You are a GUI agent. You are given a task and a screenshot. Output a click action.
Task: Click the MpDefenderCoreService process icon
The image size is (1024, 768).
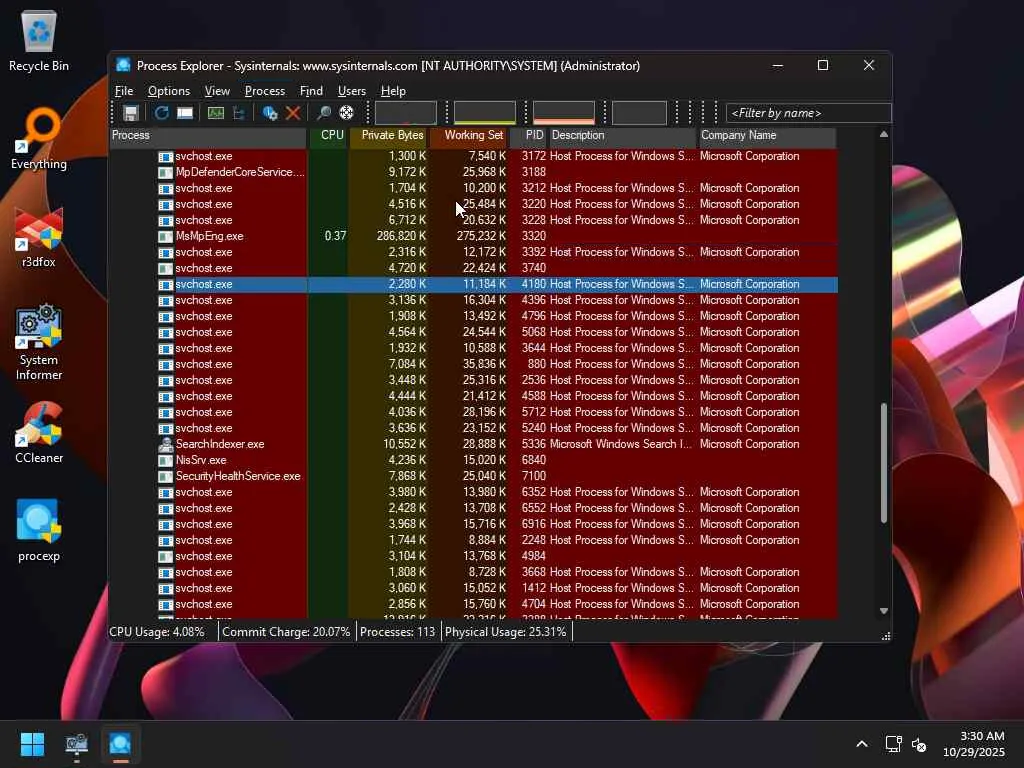point(166,172)
